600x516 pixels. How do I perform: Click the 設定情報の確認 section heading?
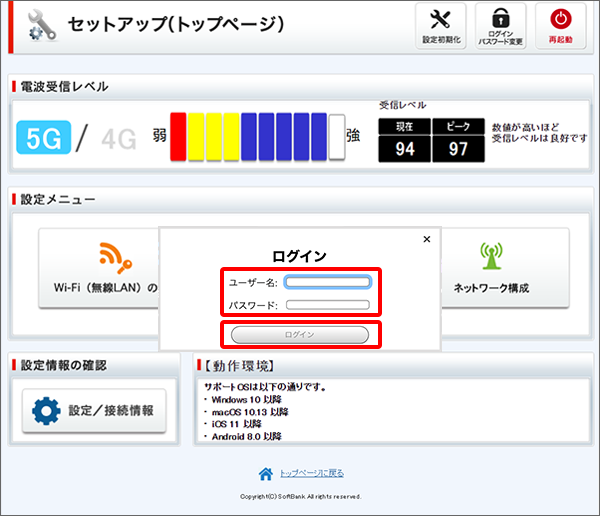click(64, 365)
